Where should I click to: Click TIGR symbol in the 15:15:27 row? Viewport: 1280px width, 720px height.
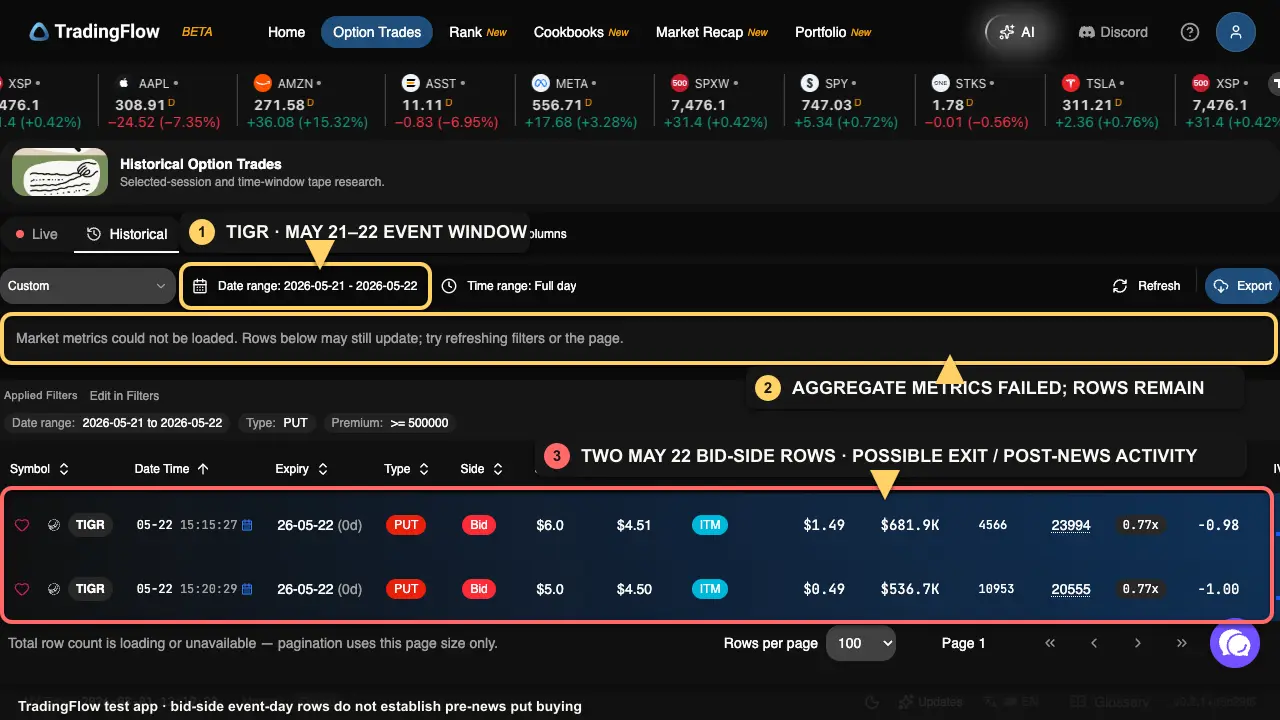pos(90,525)
